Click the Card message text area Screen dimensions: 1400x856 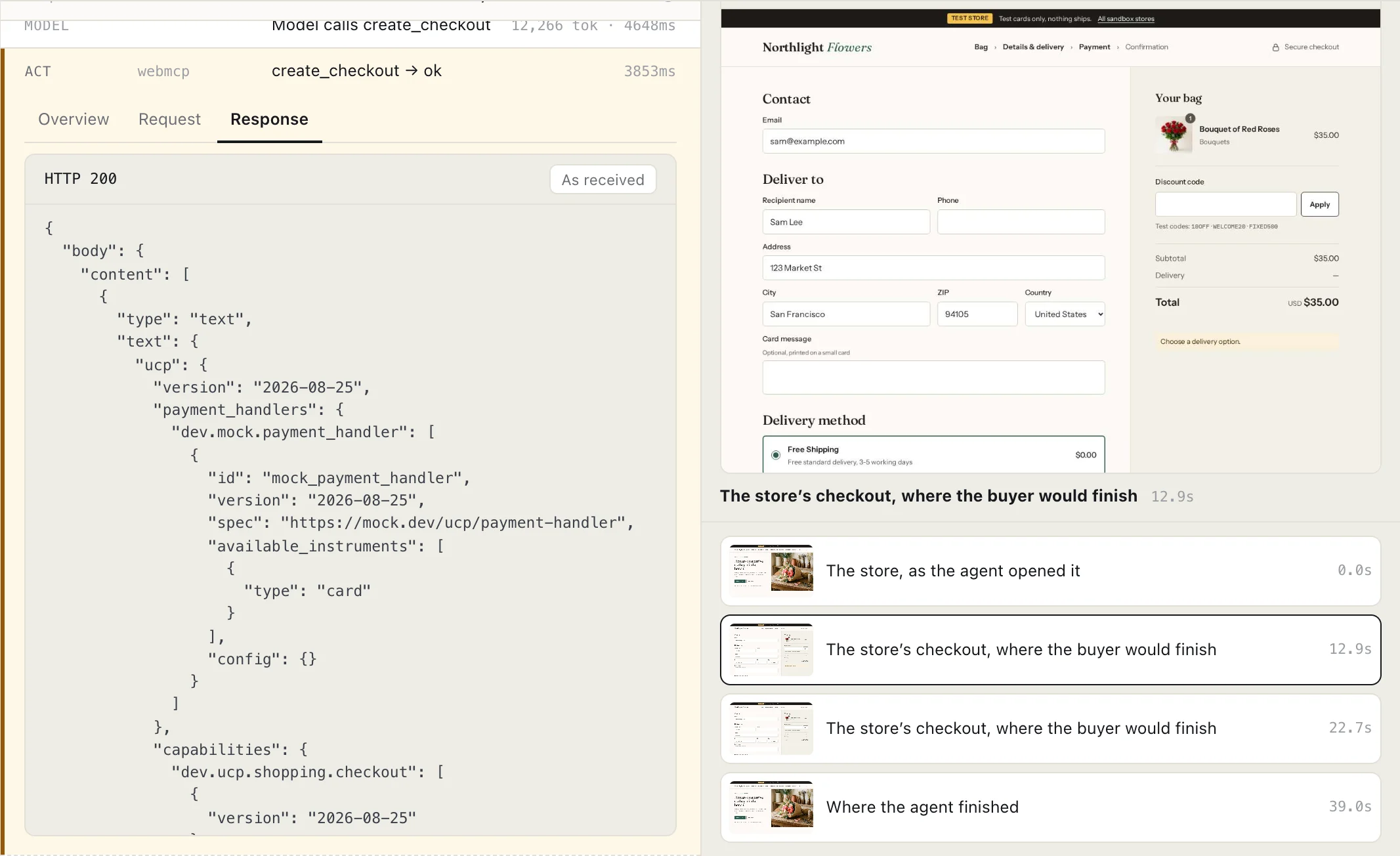[x=933, y=377]
